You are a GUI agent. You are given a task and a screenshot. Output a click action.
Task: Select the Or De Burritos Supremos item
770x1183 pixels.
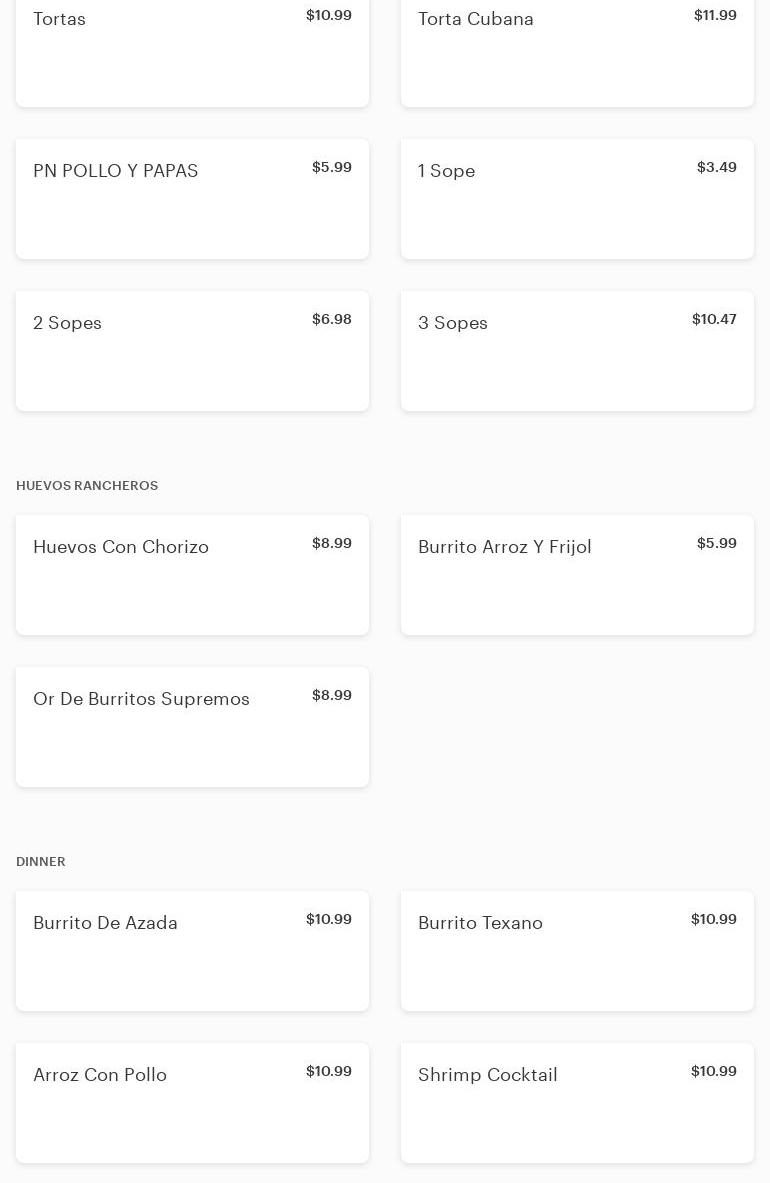tap(141, 699)
